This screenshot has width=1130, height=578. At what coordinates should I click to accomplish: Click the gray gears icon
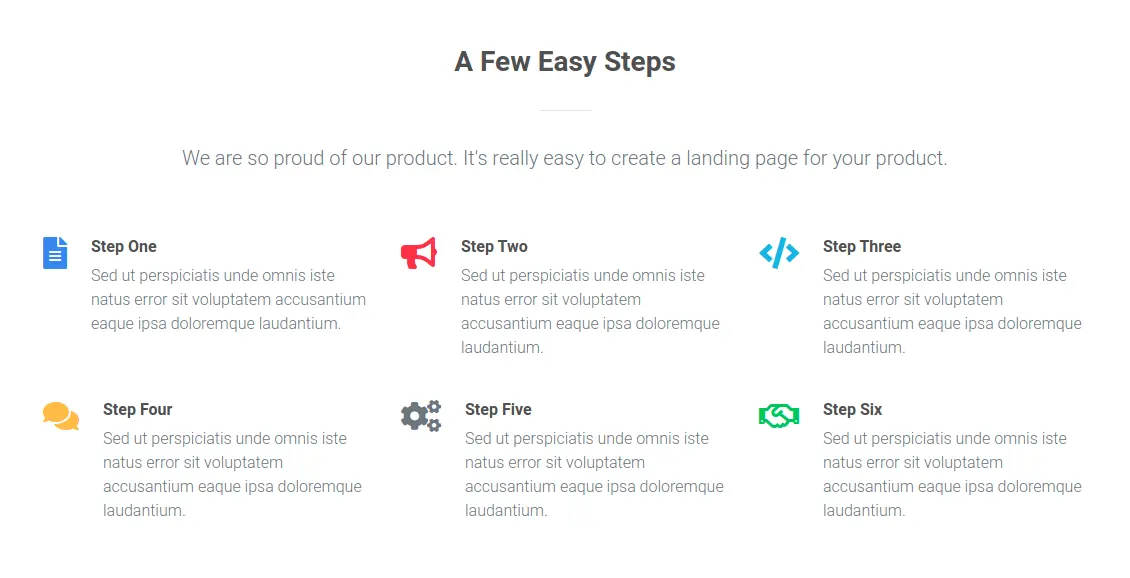[x=421, y=416]
